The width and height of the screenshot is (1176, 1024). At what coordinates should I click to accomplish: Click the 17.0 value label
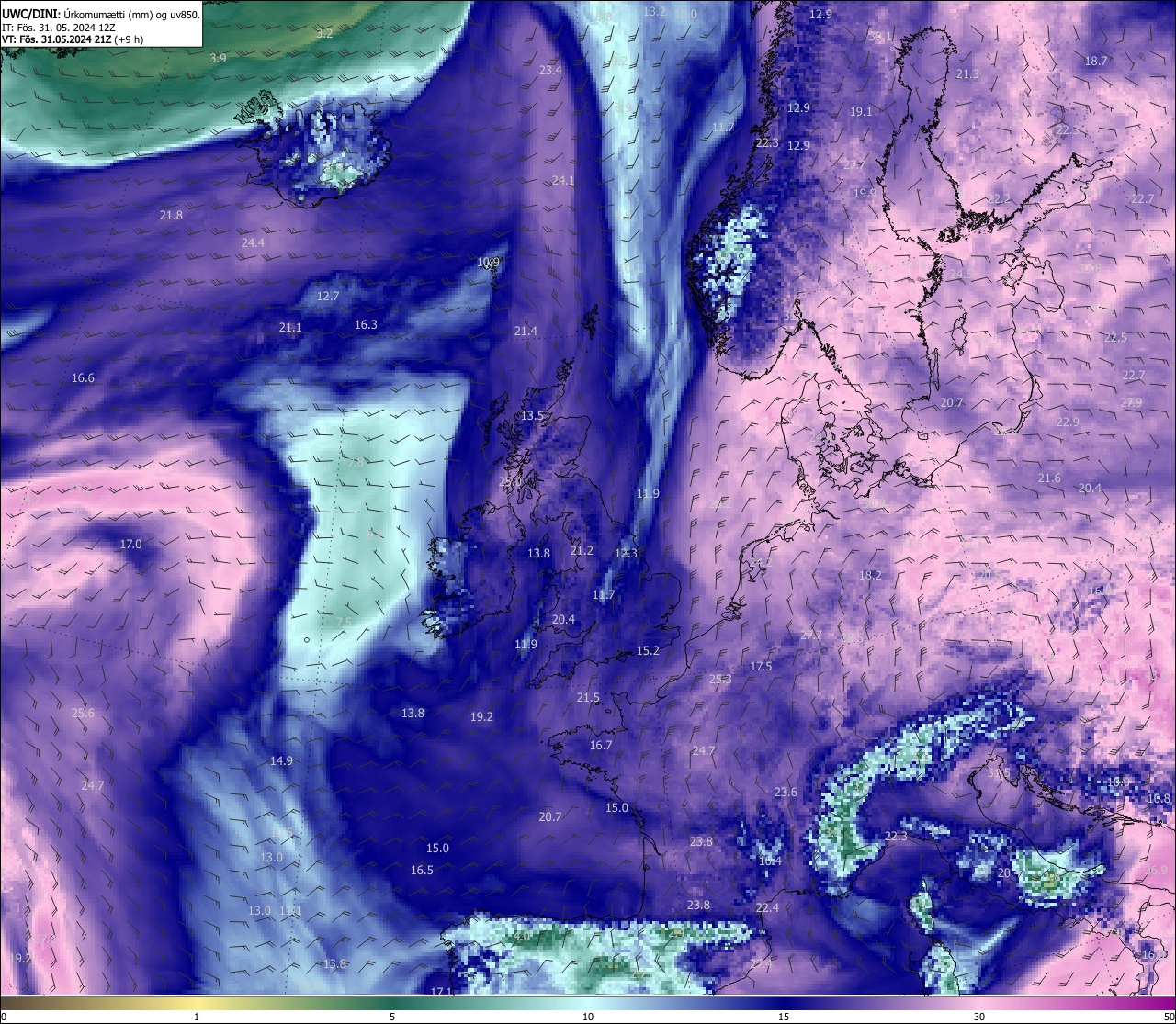point(131,544)
